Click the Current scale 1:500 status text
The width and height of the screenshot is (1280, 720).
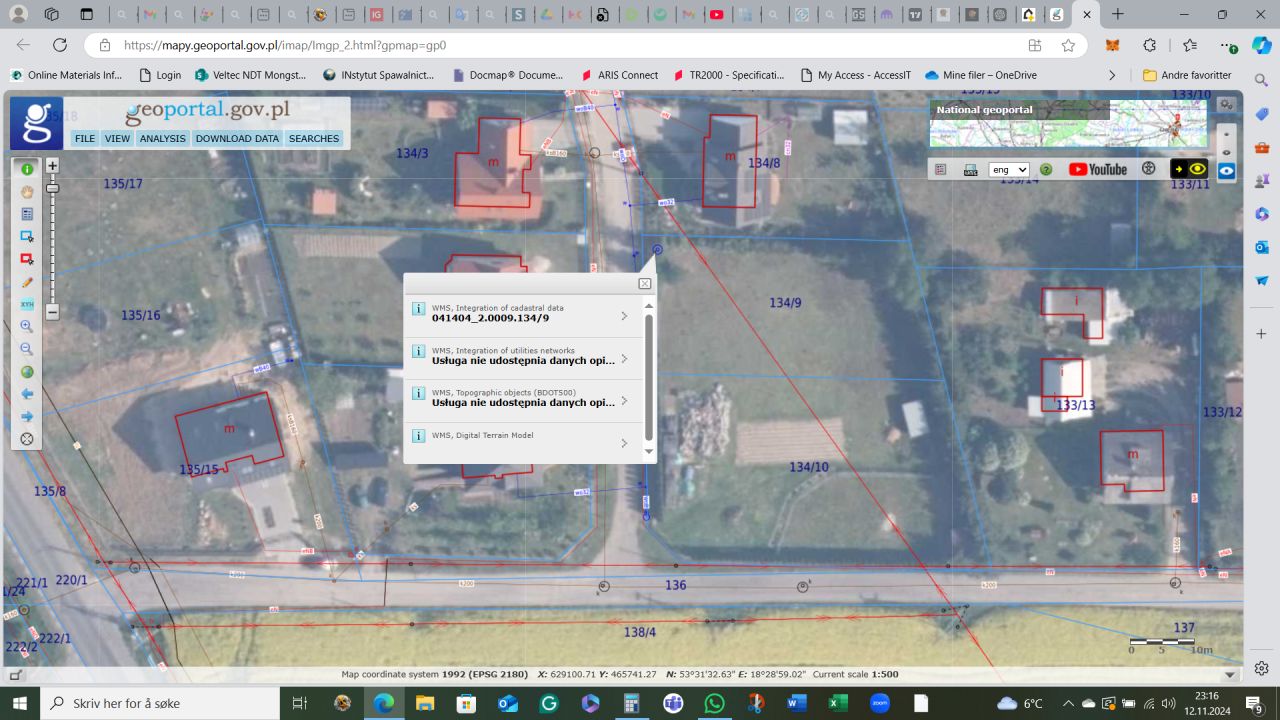click(855, 674)
